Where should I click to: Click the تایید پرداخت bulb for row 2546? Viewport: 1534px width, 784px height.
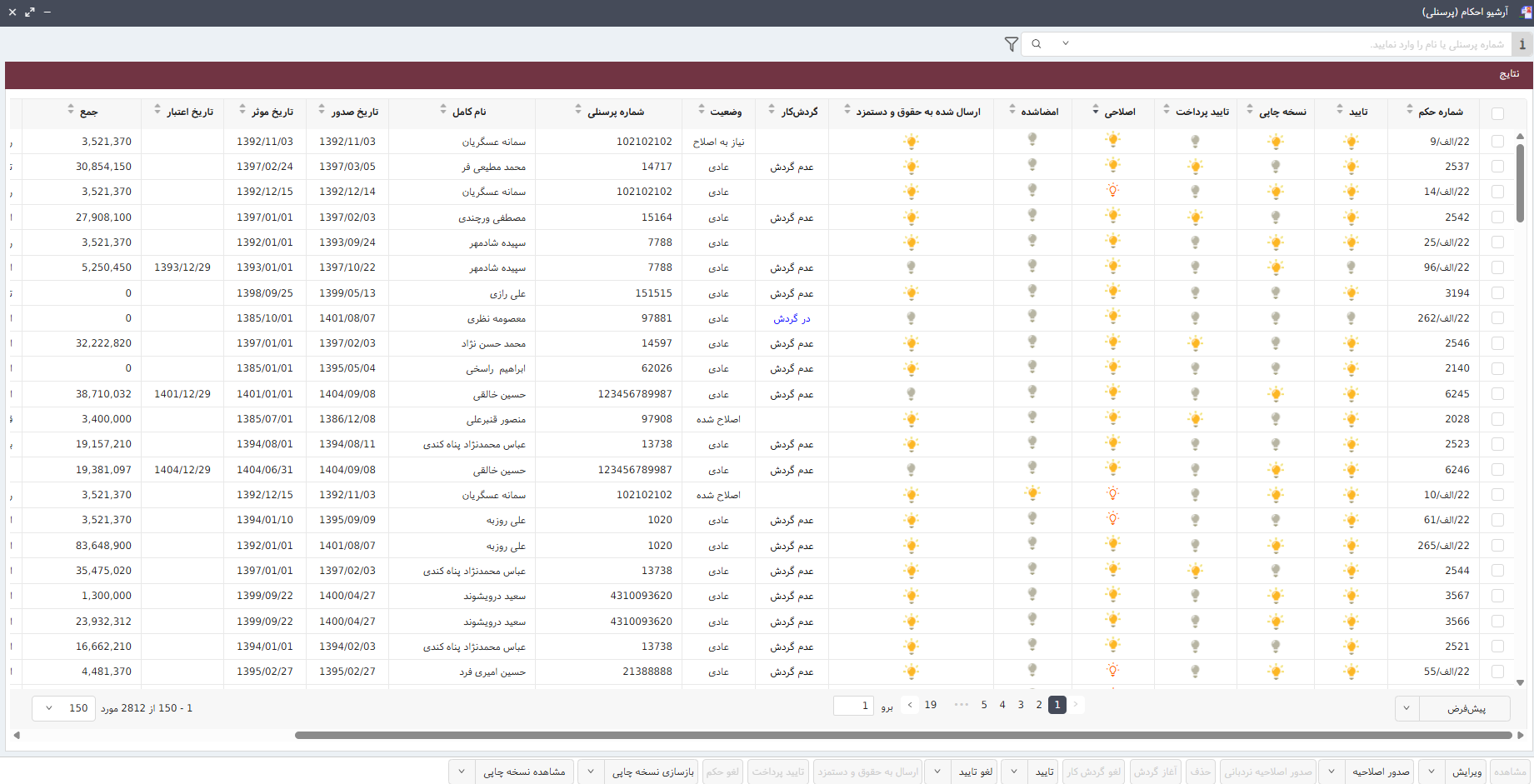click(x=1195, y=343)
